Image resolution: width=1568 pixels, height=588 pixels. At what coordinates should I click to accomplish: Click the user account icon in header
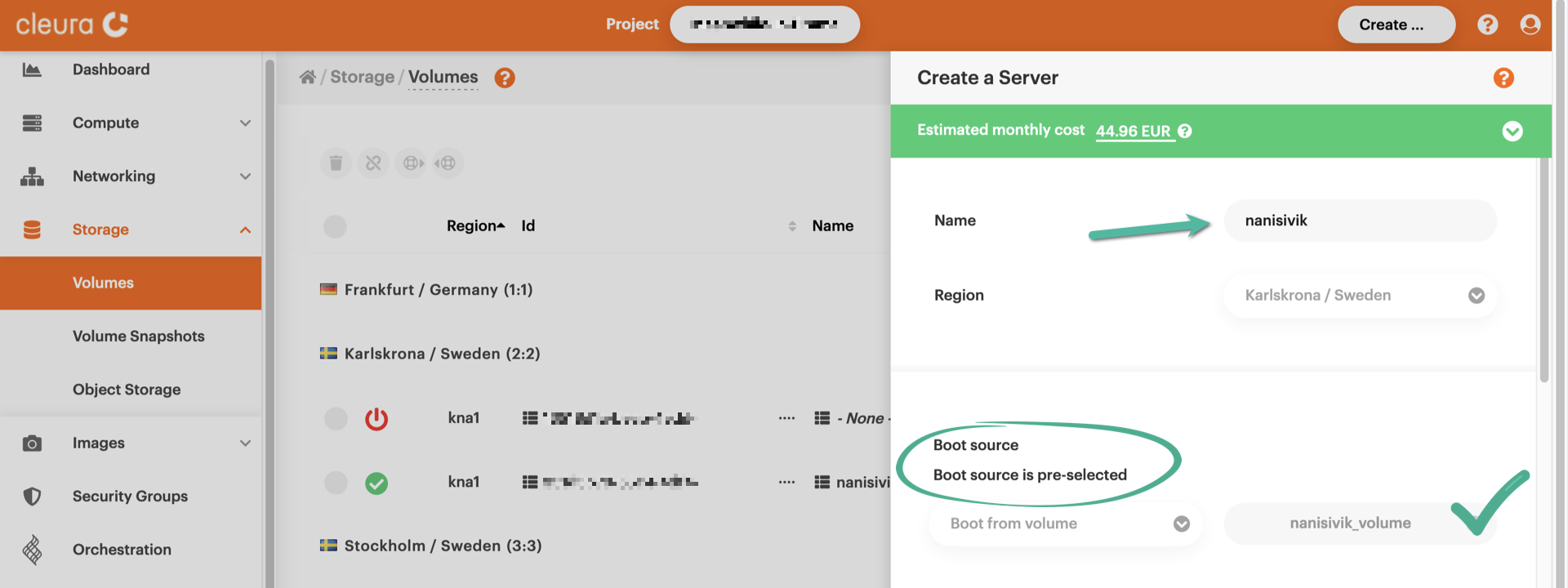1530,24
